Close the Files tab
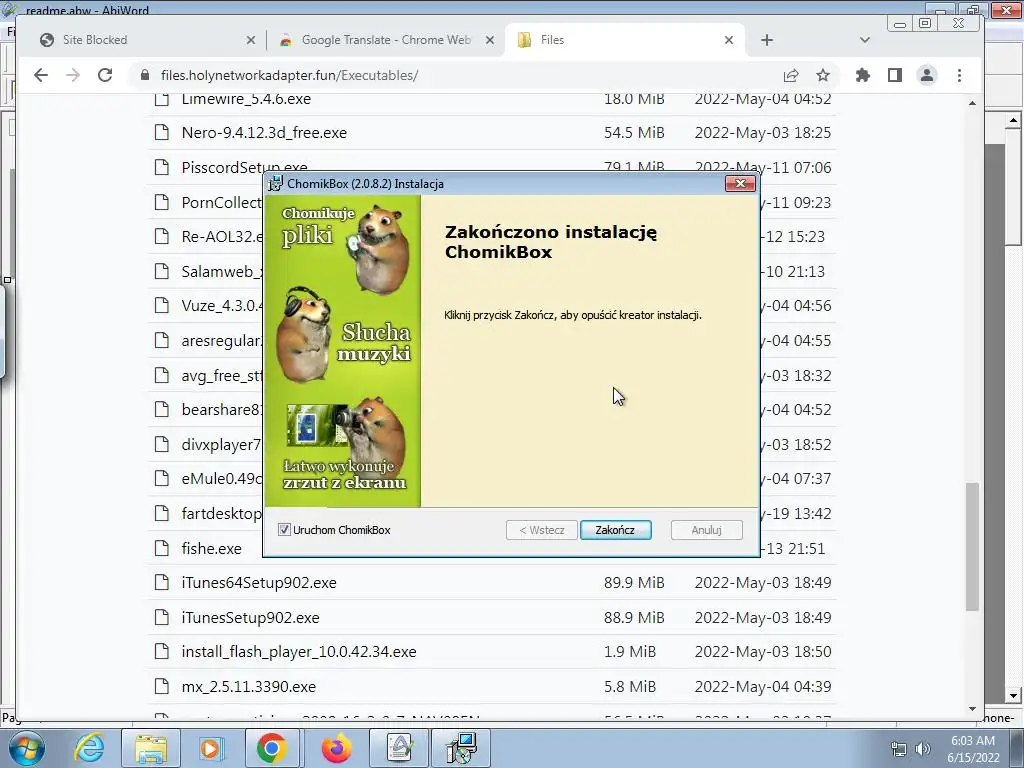 (x=729, y=40)
